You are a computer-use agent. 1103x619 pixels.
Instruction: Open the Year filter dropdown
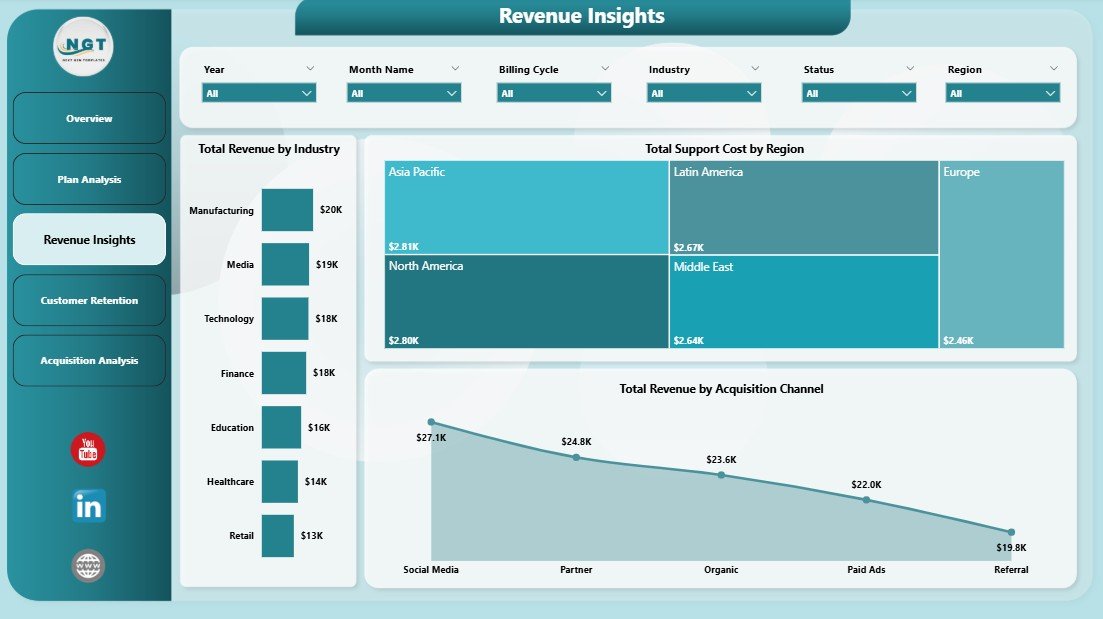[x=258, y=92]
